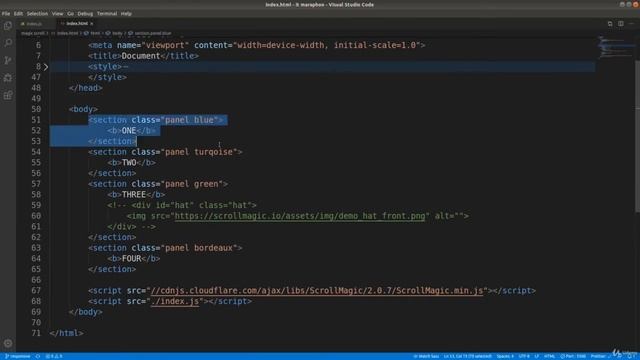The height and width of the screenshot is (360, 640).
Task: Open the Selection menu
Action: pos(37,13)
